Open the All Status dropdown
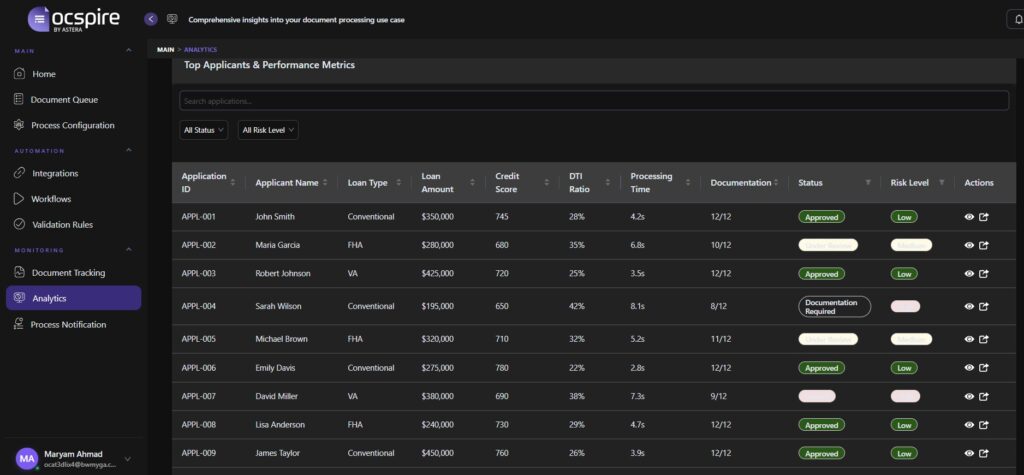The height and width of the screenshot is (475, 1024). click(204, 130)
